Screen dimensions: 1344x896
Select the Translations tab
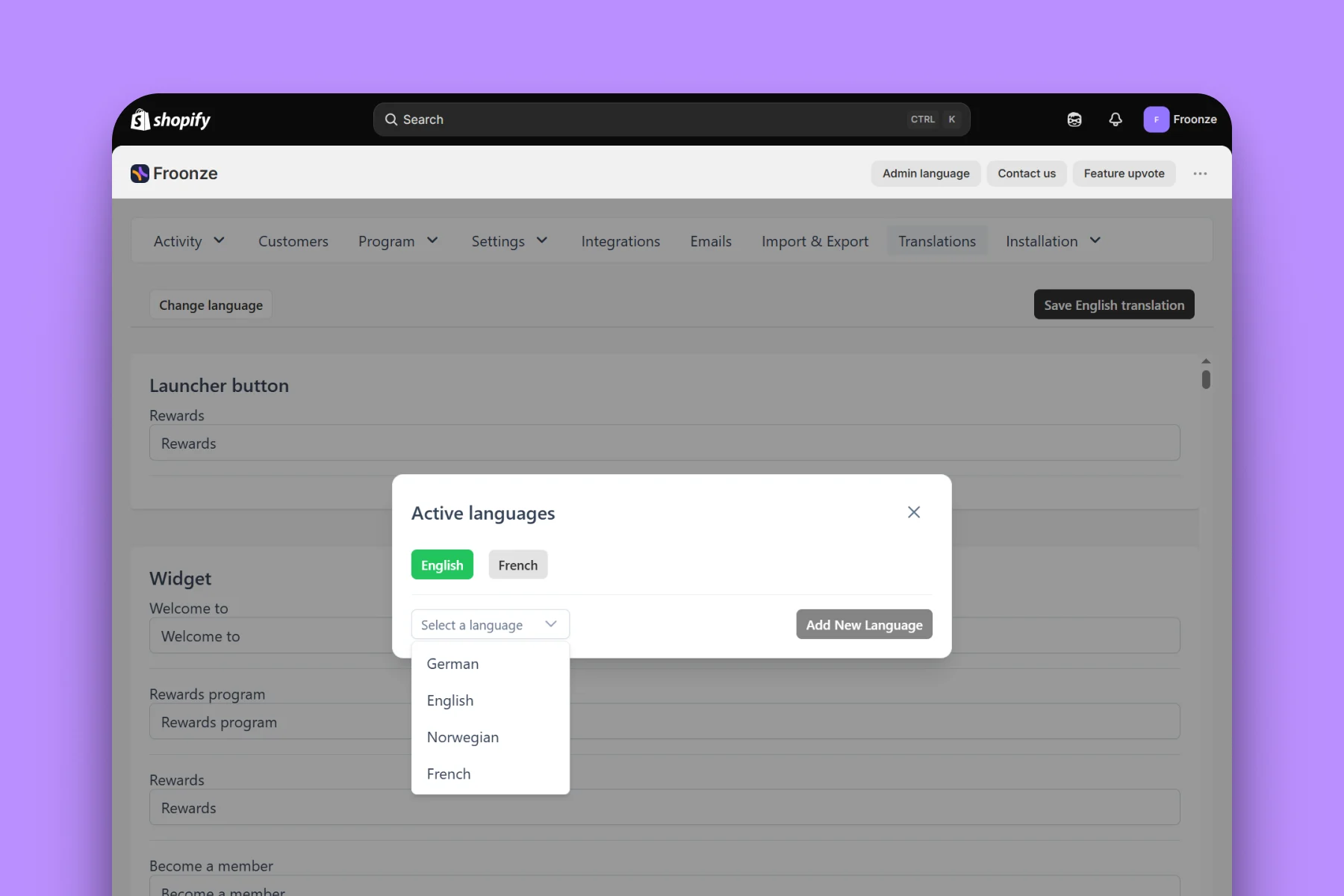coord(937,241)
